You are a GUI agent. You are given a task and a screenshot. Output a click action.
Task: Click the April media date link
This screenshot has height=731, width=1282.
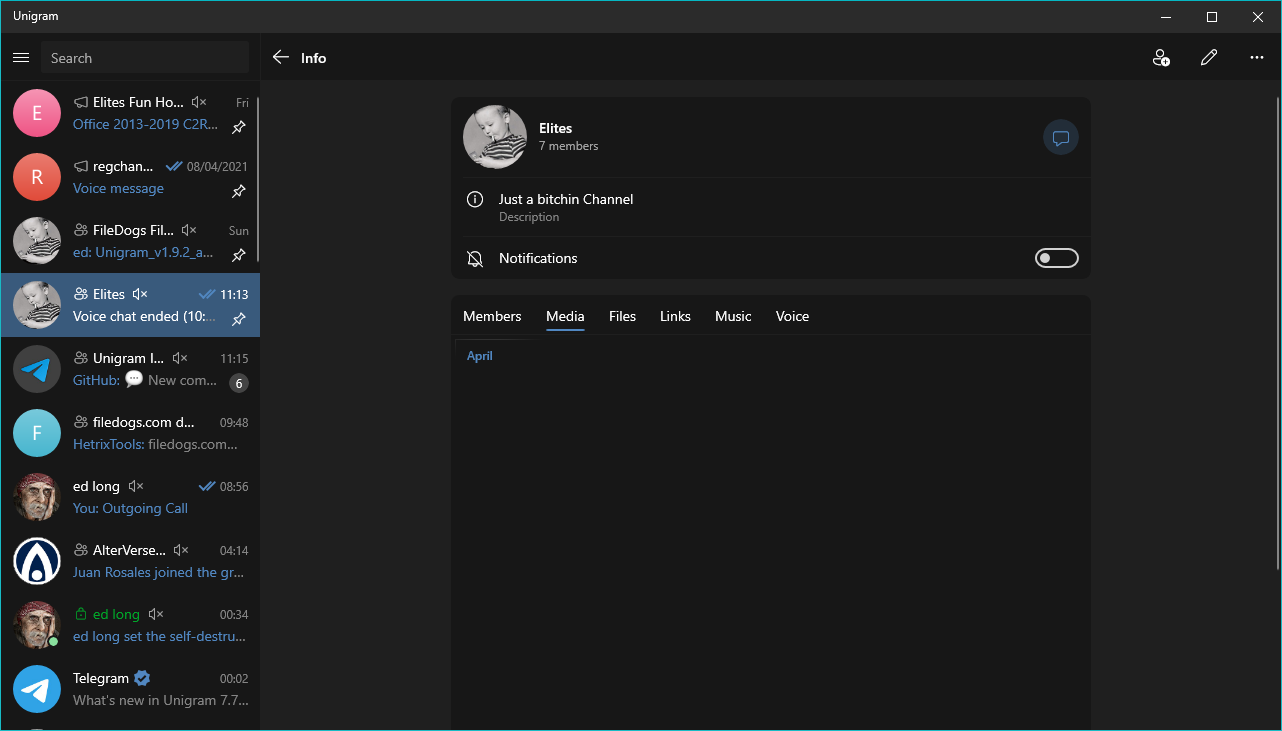(x=479, y=355)
